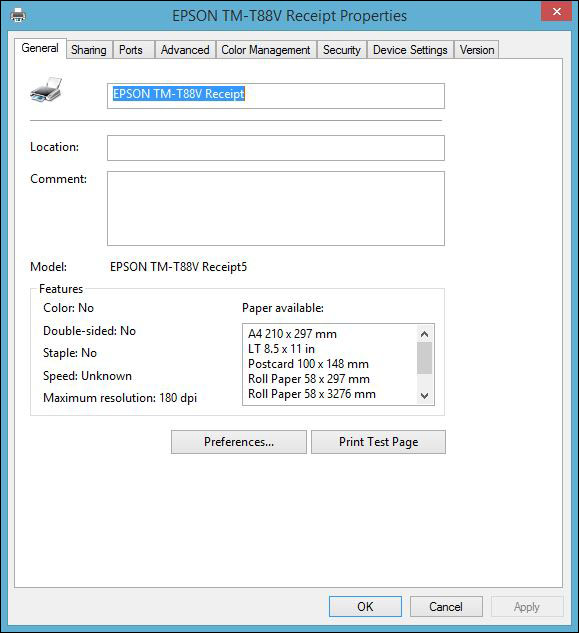Close the Receipt Properties dialog
Image resolution: width=579 pixels, height=633 pixels.
click(556, 11)
